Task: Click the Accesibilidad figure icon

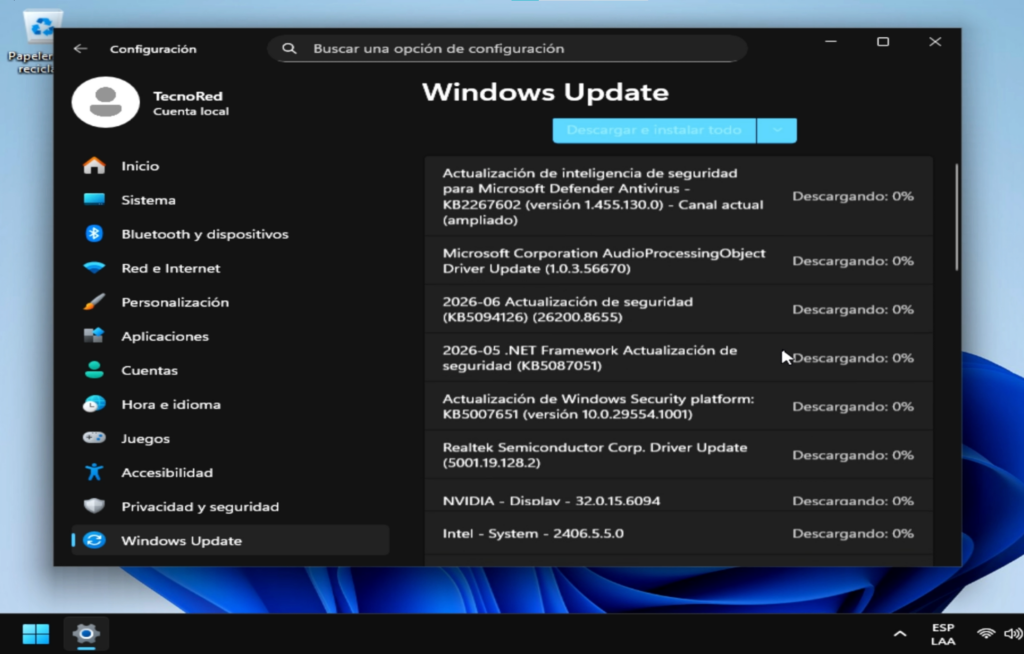Action: (x=94, y=472)
